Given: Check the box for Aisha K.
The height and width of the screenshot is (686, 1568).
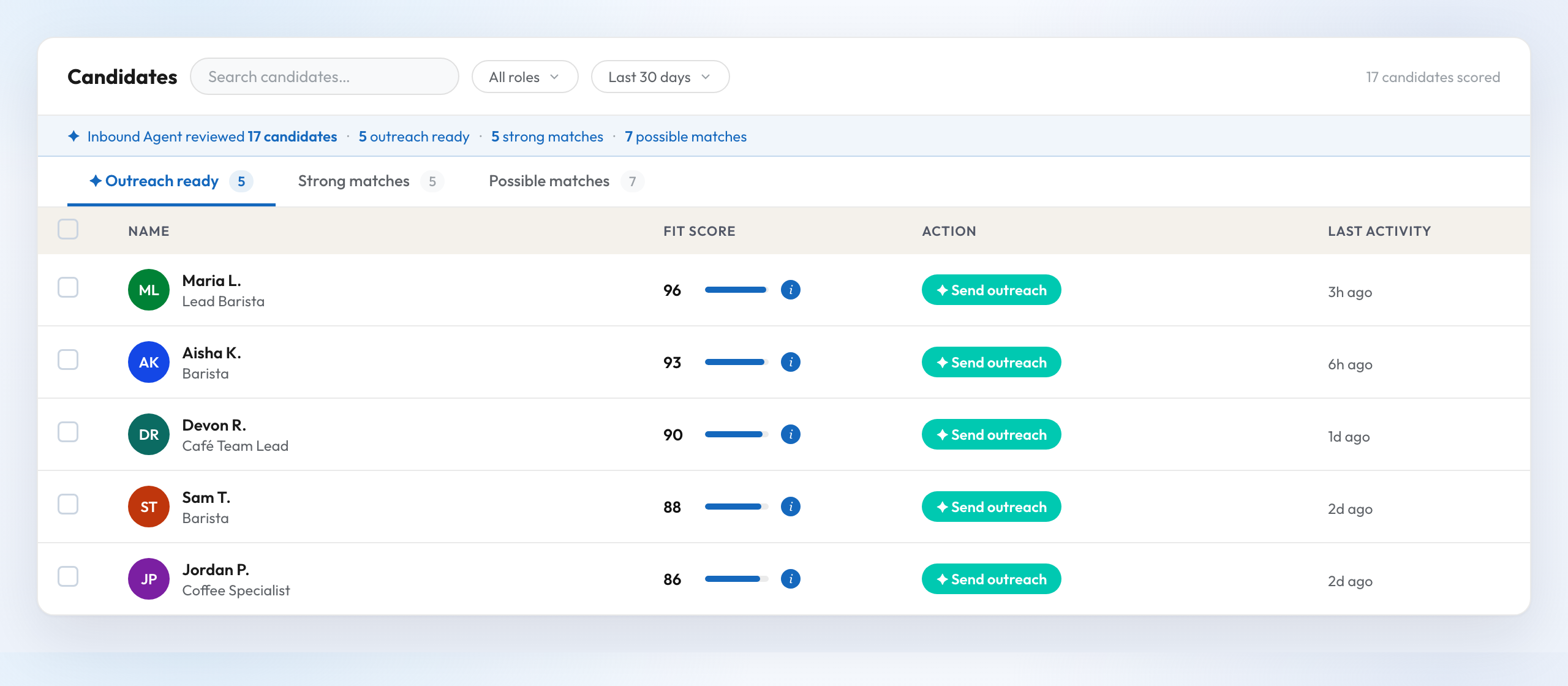Looking at the screenshot, I should point(68,360).
